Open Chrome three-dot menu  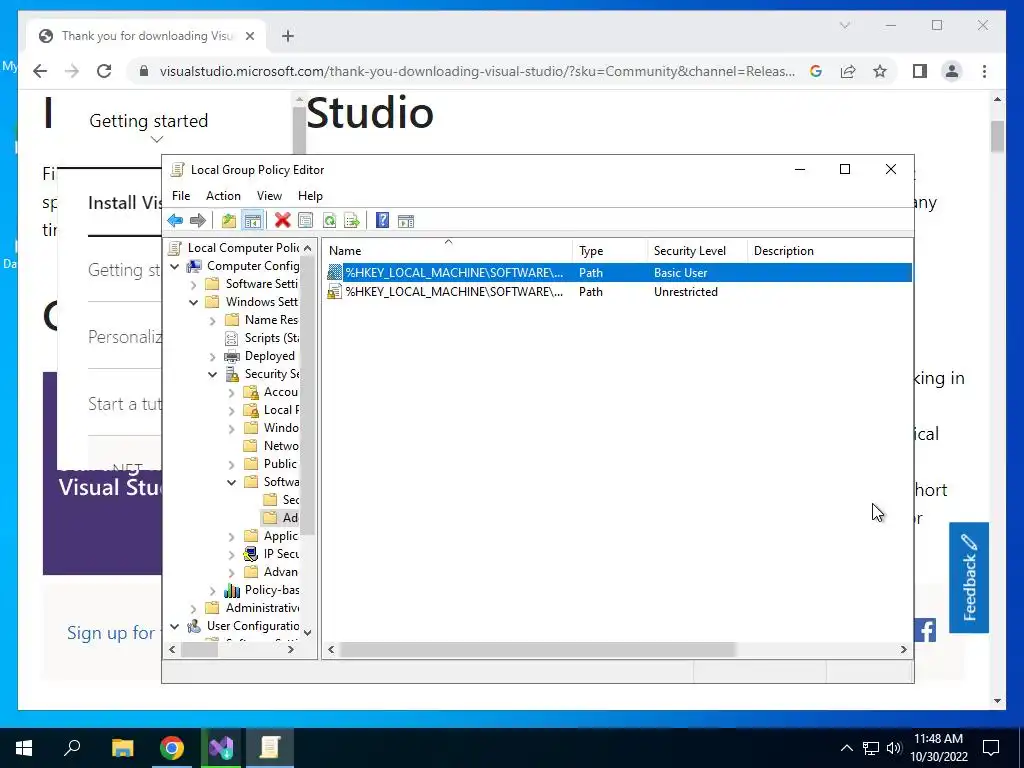(x=985, y=71)
